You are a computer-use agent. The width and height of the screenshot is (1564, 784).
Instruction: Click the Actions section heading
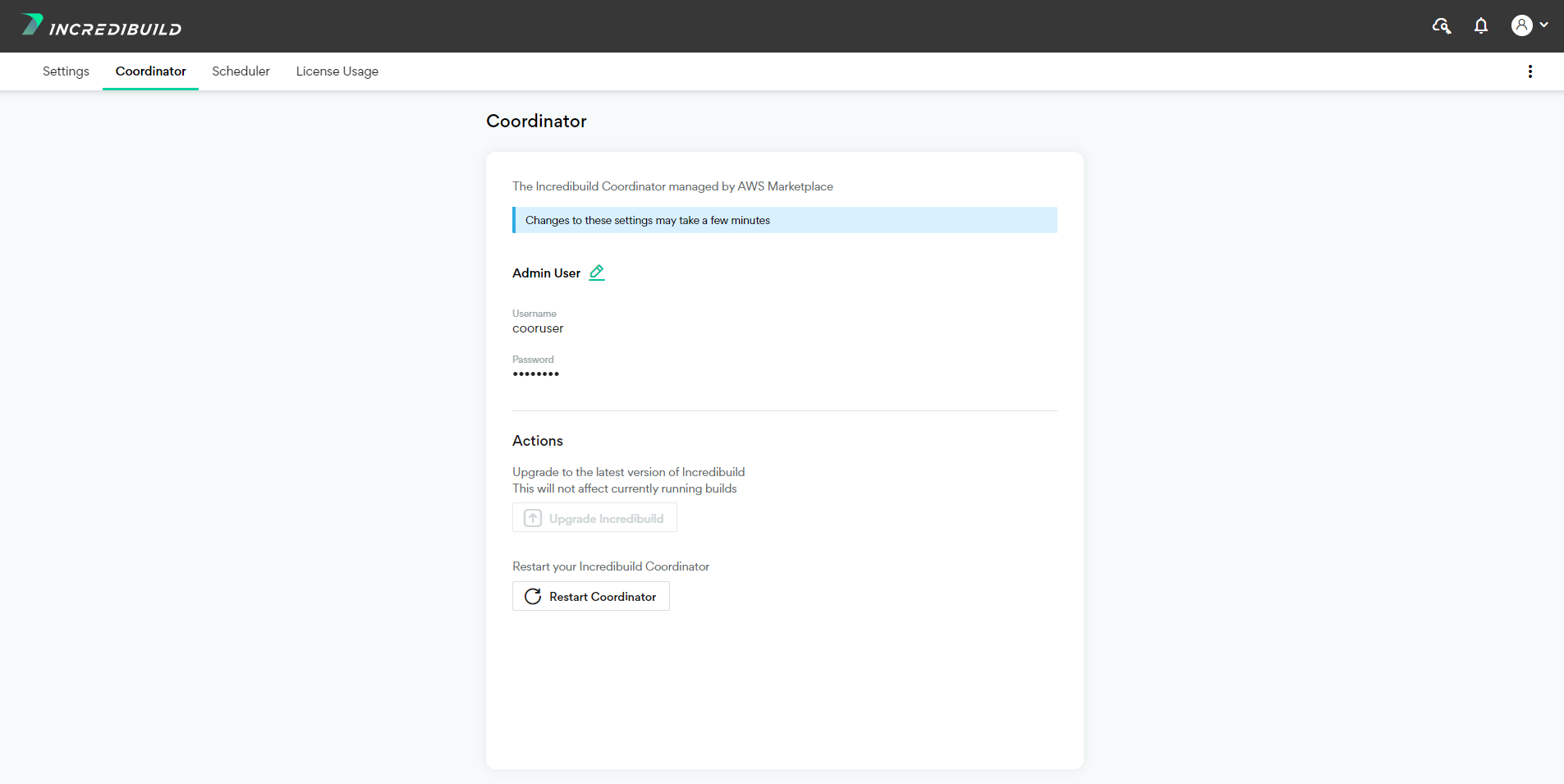[538, 441]
